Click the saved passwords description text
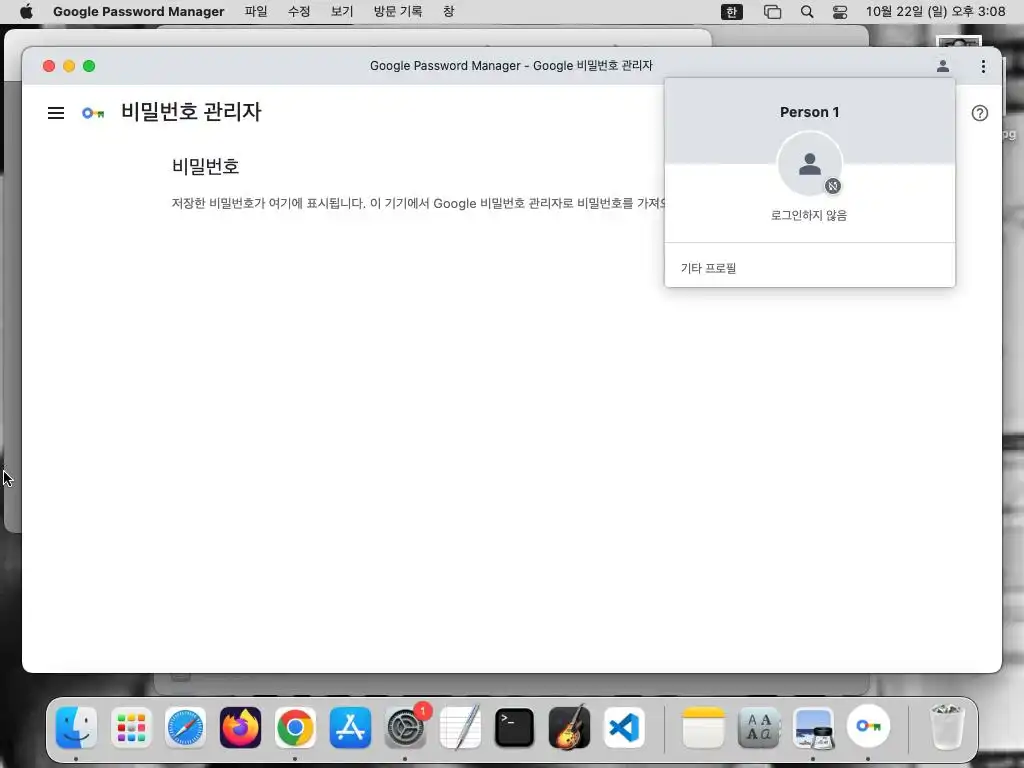Image resolution: width=1024 pixels, height=768 pixels. click(x=418, y=203)
